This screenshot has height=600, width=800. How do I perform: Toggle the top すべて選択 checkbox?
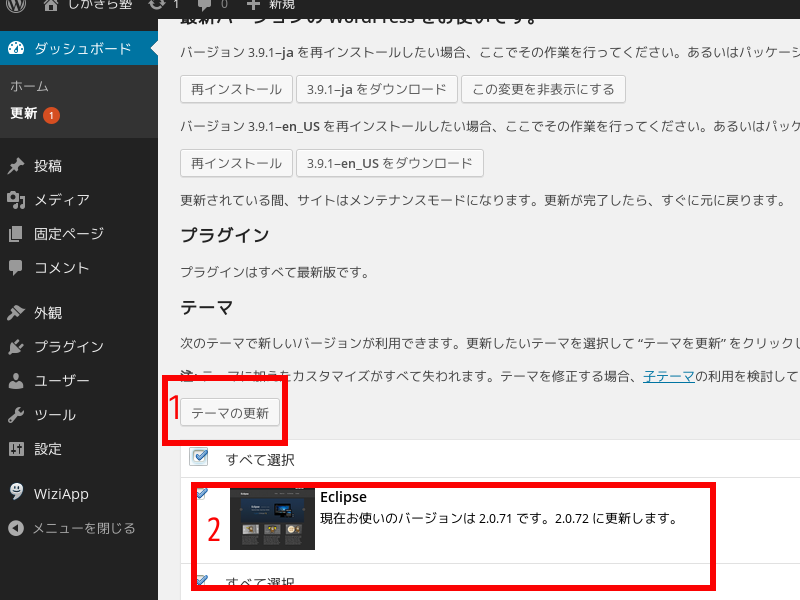[199, 457]
